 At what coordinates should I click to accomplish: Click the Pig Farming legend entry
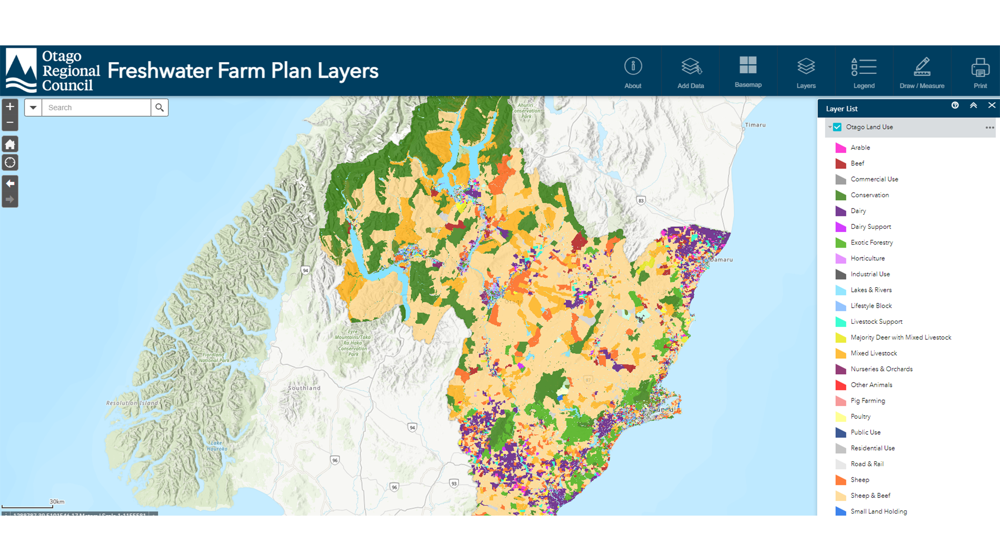pos(867,401)
